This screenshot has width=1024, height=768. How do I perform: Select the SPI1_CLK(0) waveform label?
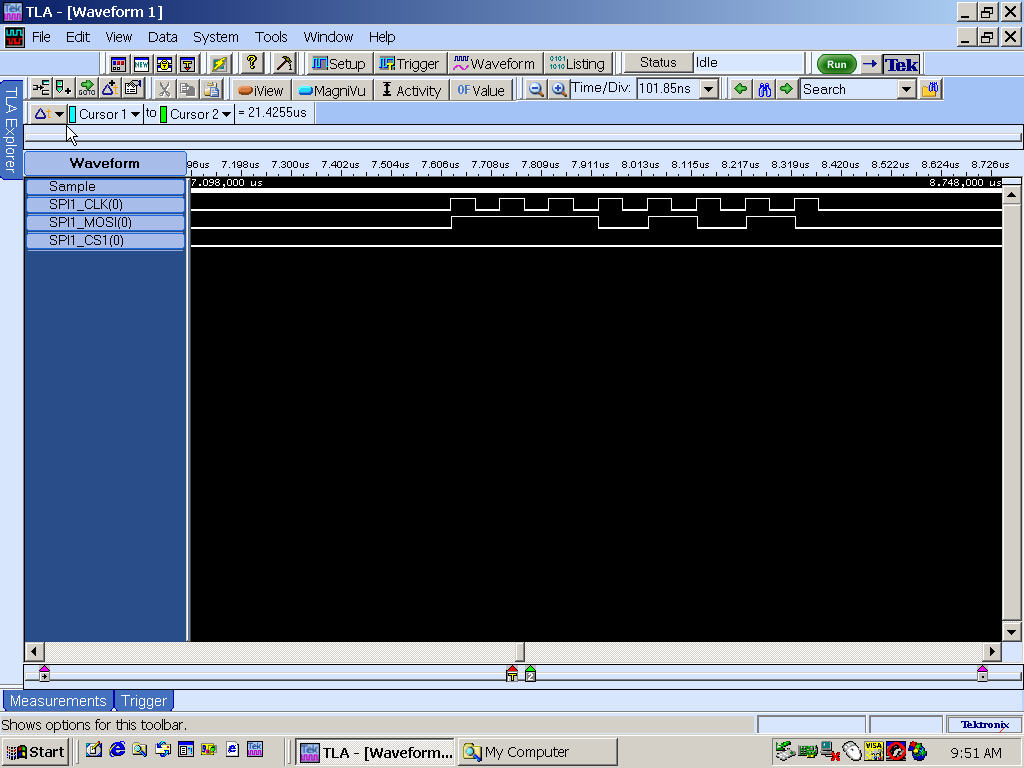tap(105, 204)
